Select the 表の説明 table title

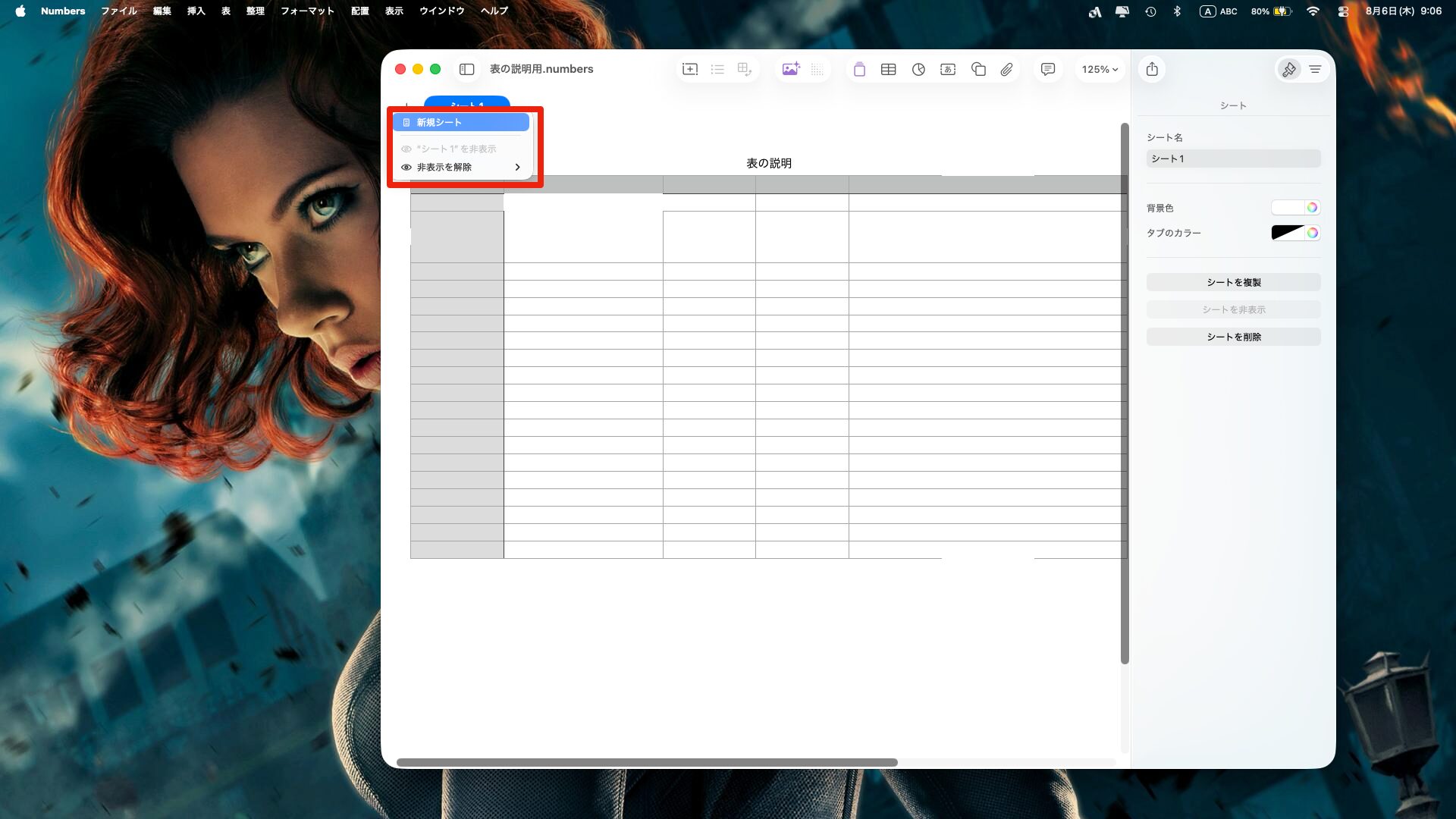(769, 163)
